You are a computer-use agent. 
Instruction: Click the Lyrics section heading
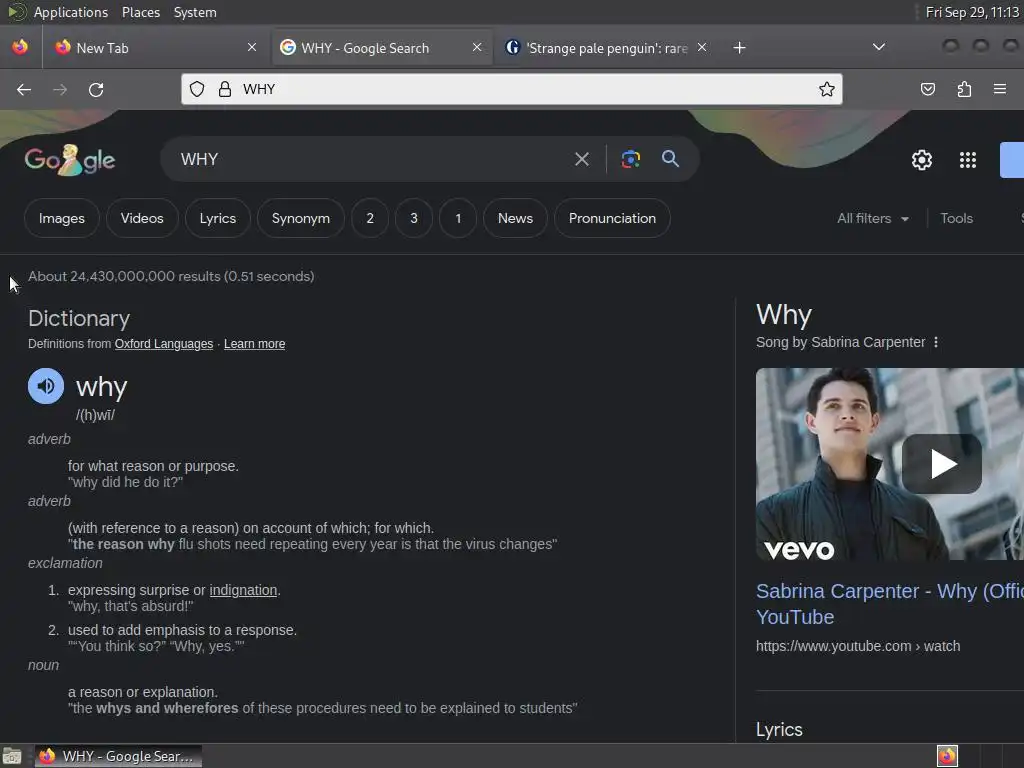pyautogui.click(x=779, y=729)
